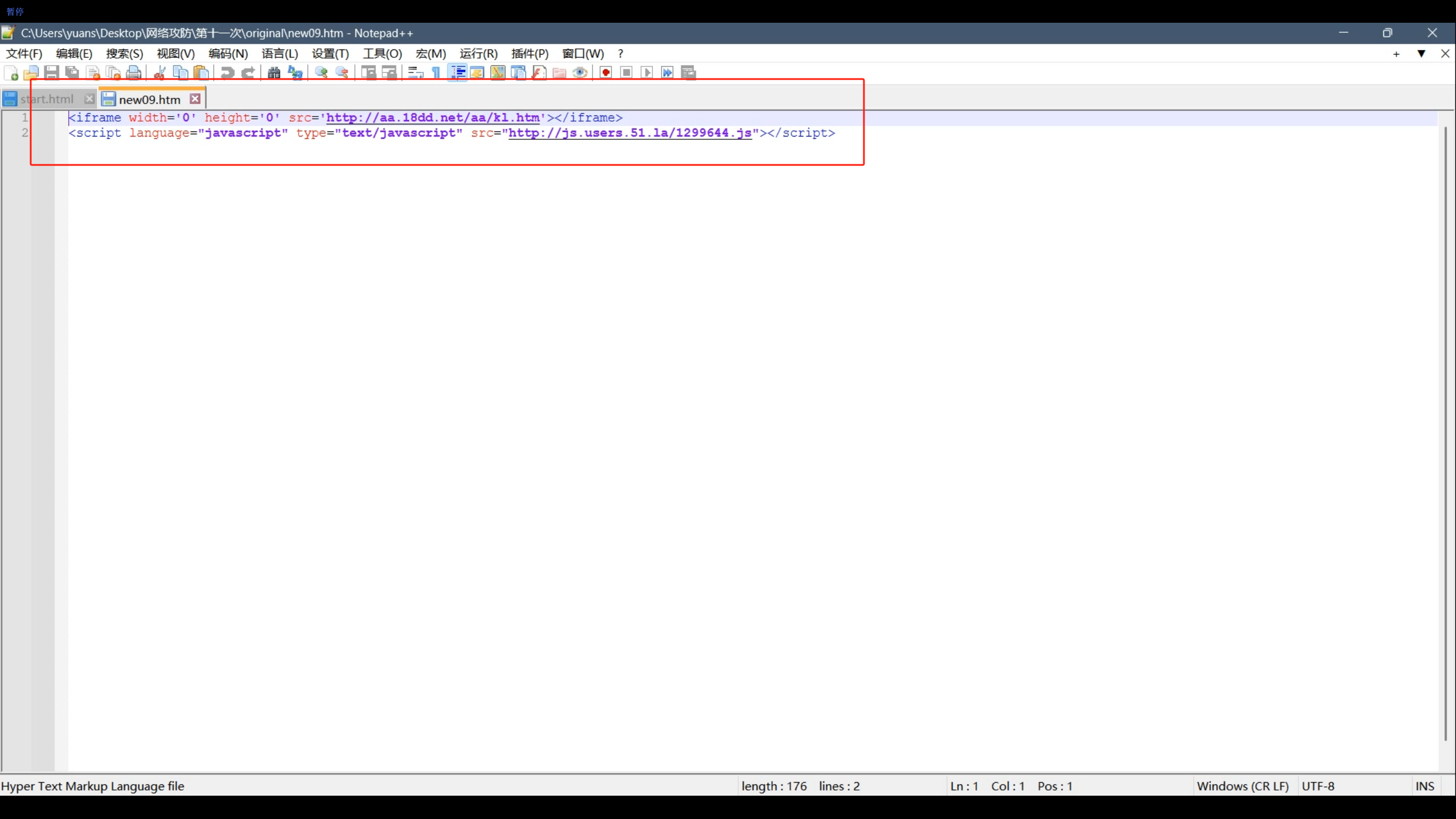The height and width of the screenshot is (819, 1456).
Task: Toggle the indent guide toolbar button
Action: (457, 72)
